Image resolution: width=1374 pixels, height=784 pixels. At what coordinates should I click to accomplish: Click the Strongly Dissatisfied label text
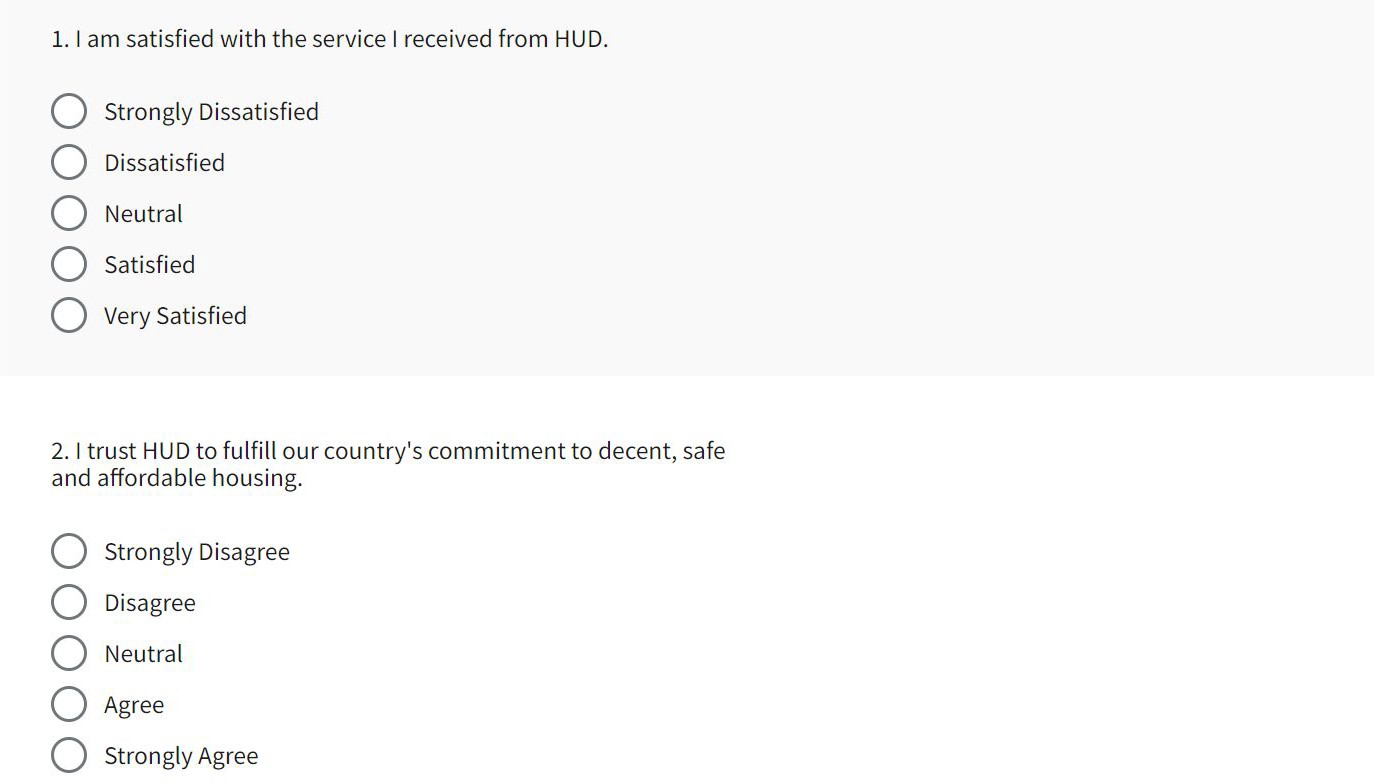click(x=211, y=112)
